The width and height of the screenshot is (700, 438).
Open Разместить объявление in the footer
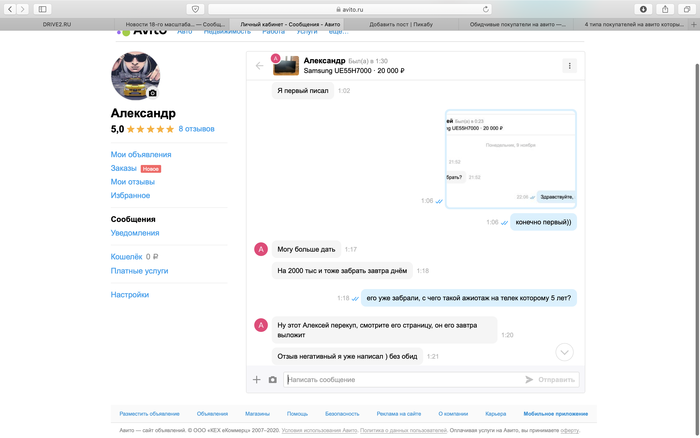(x=149, y=413)
